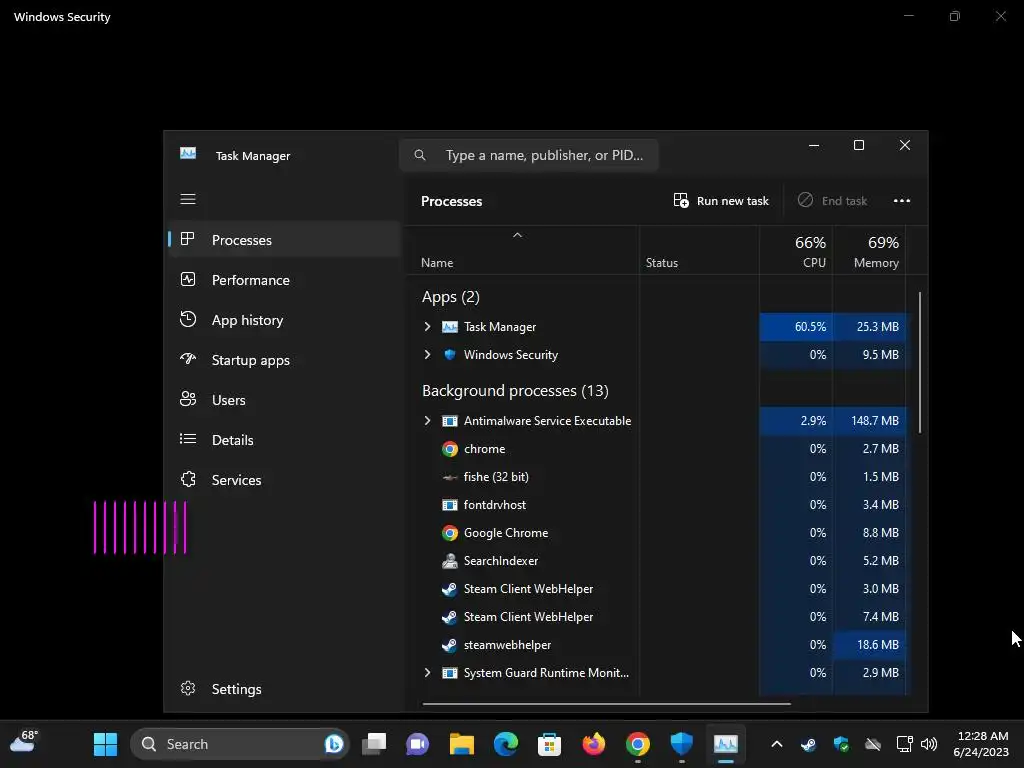Select the SearchIndexer process icon
1024x768 pixels.
click(x=450, y=561)
